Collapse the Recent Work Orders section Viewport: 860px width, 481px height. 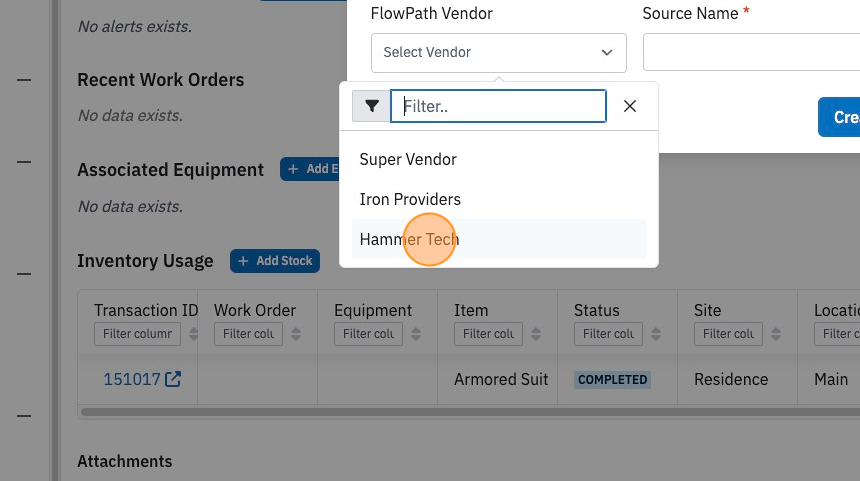[24, 80]
